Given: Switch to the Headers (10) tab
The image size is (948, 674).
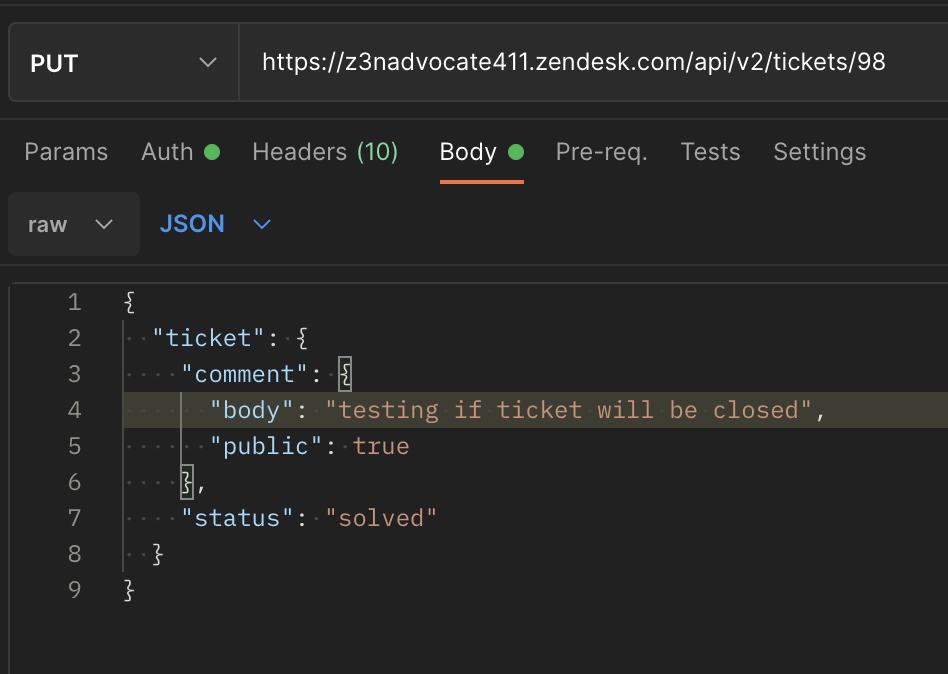Looking at the screenshot, I should coord(325,152).
